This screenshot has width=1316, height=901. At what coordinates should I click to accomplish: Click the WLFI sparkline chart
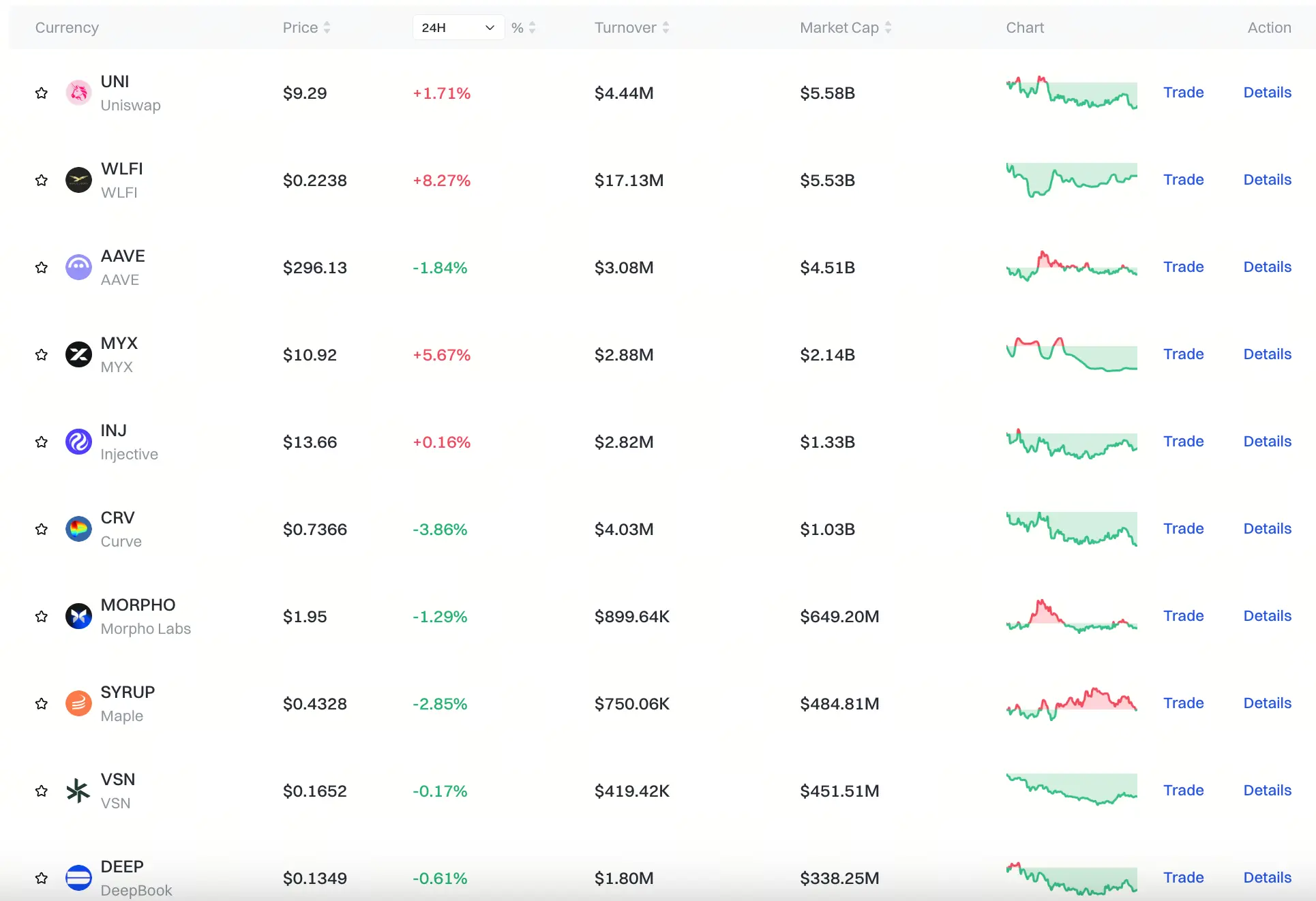pos(1072,180)
